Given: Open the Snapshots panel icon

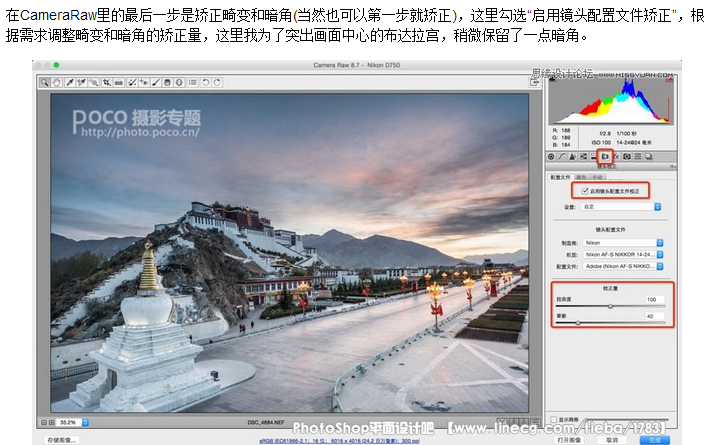Looking at the screenshot, I should [x=648, y=157].
